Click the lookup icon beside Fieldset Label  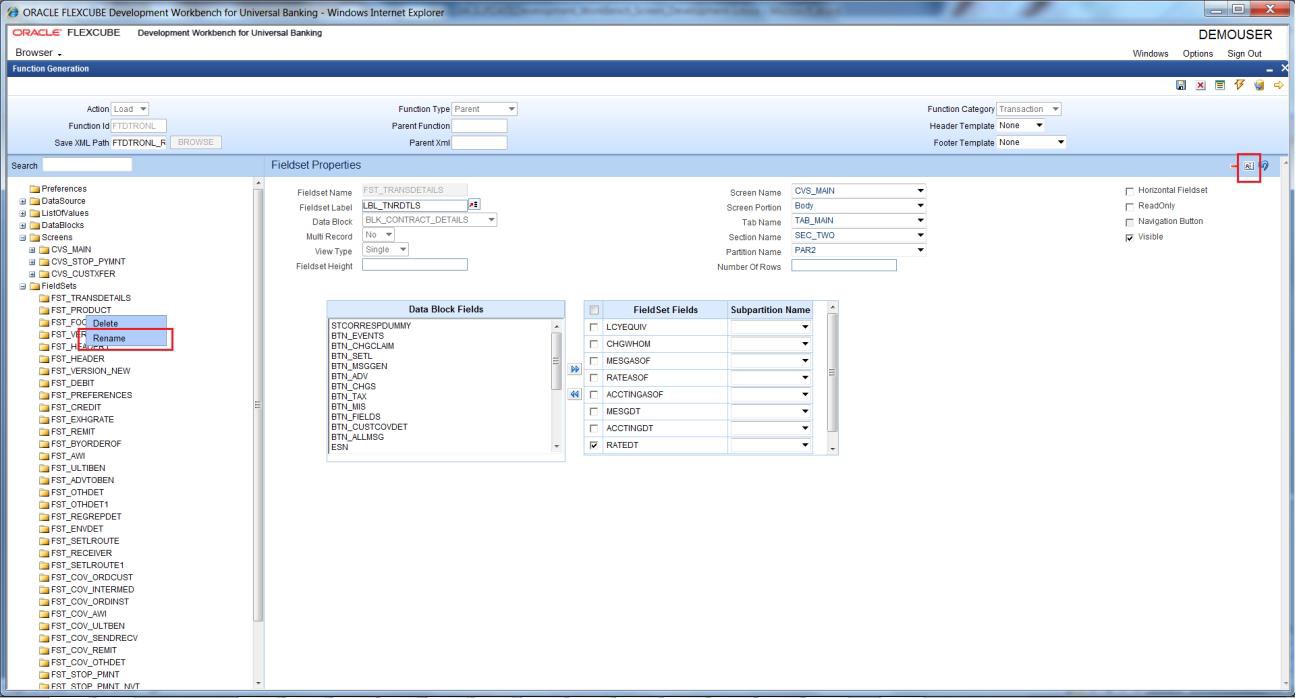(473, 205)
